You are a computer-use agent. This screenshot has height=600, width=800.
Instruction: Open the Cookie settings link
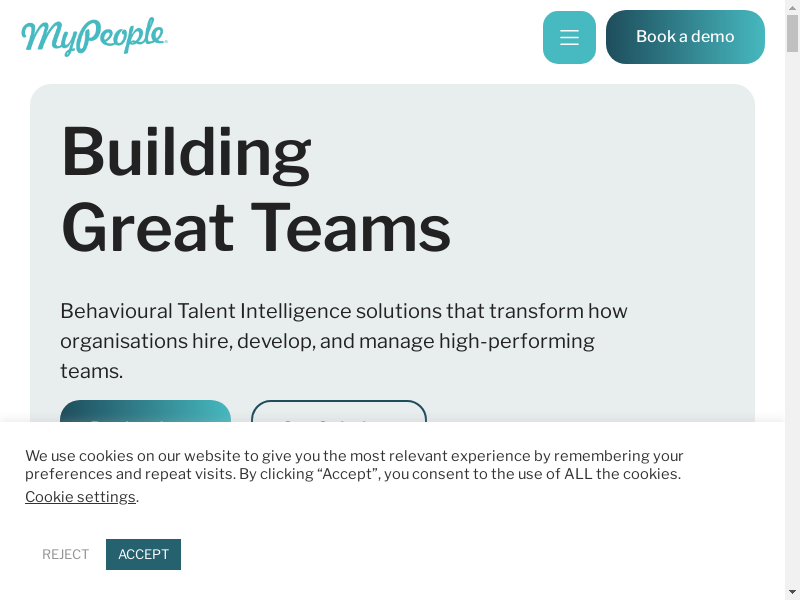(80, 497)
